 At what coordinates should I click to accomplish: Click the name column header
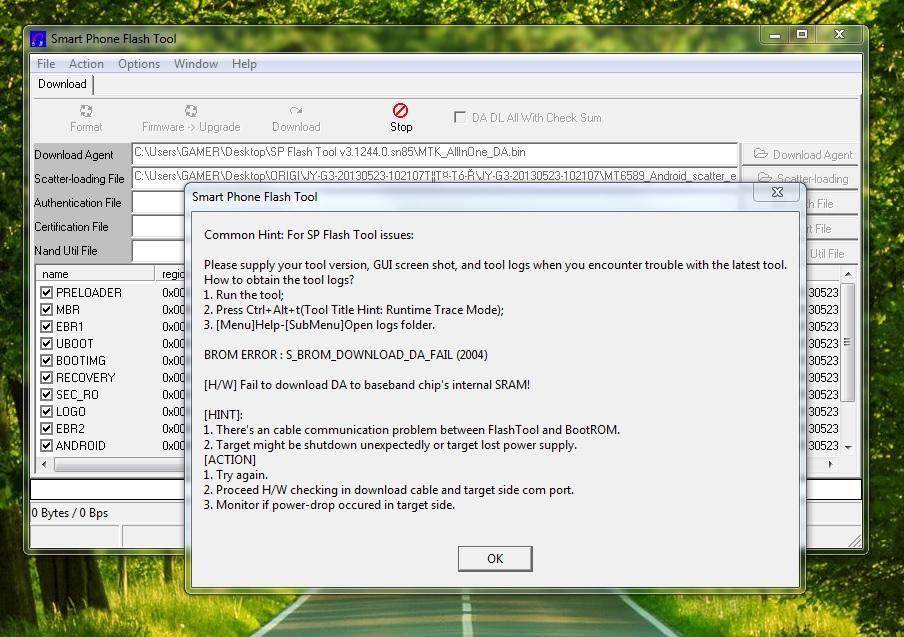(95, 274)
